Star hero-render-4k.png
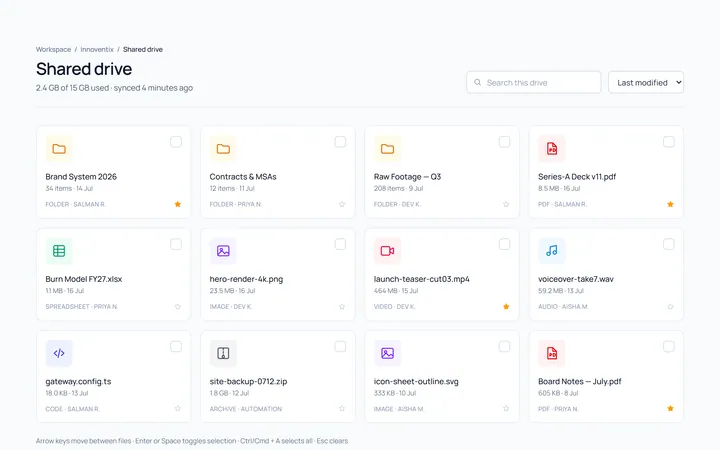 coord(342,306)
